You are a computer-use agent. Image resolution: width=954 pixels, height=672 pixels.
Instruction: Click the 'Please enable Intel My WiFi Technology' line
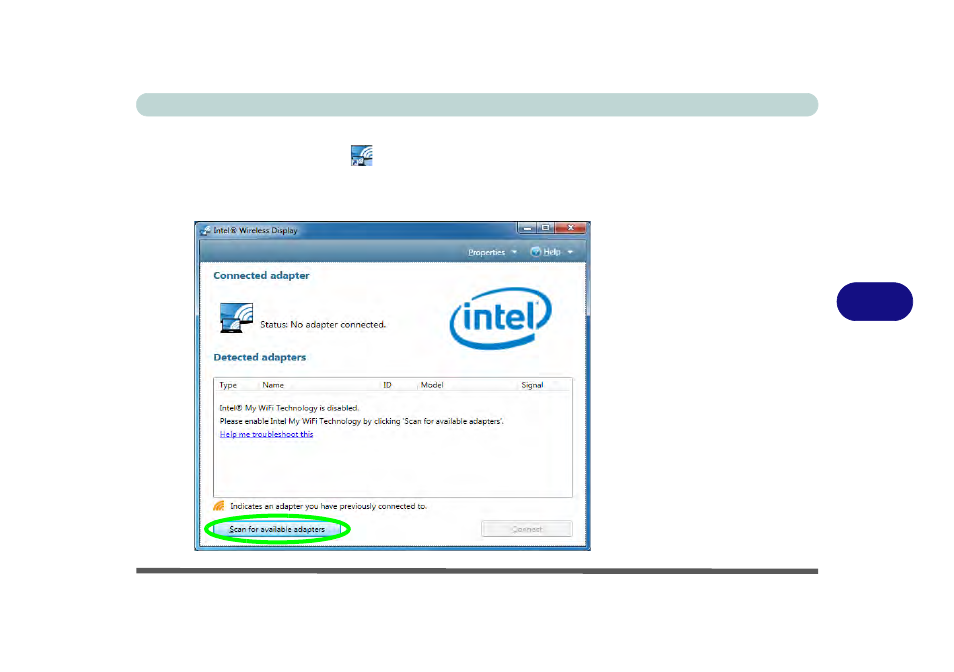(x=361, y=421)
